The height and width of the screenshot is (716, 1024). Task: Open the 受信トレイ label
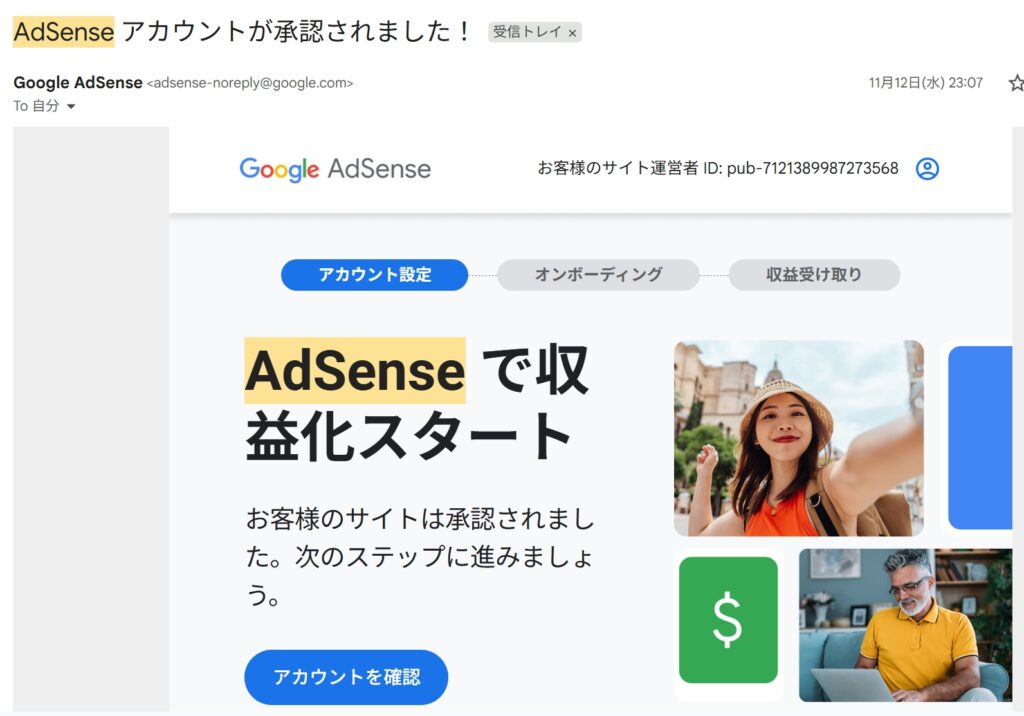(x=526, y=31)
